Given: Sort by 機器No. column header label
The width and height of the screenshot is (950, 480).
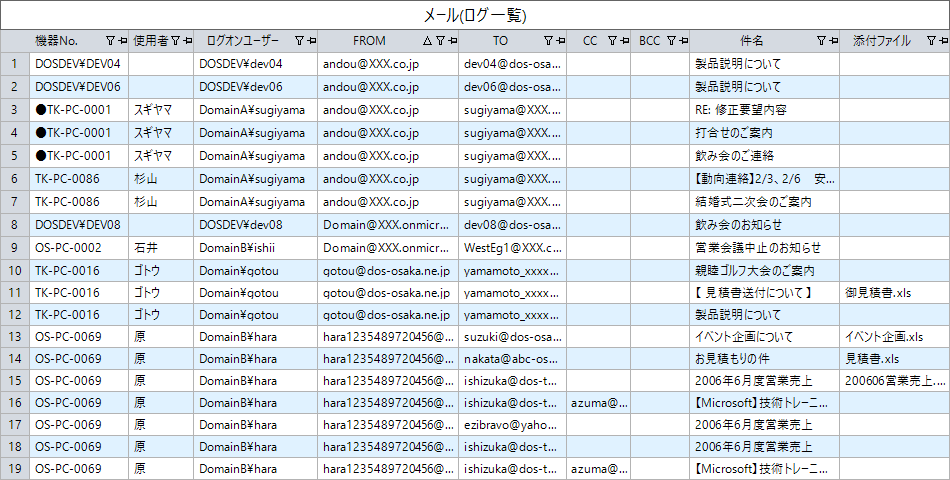Looking at the screenshot, I should 57,41.
